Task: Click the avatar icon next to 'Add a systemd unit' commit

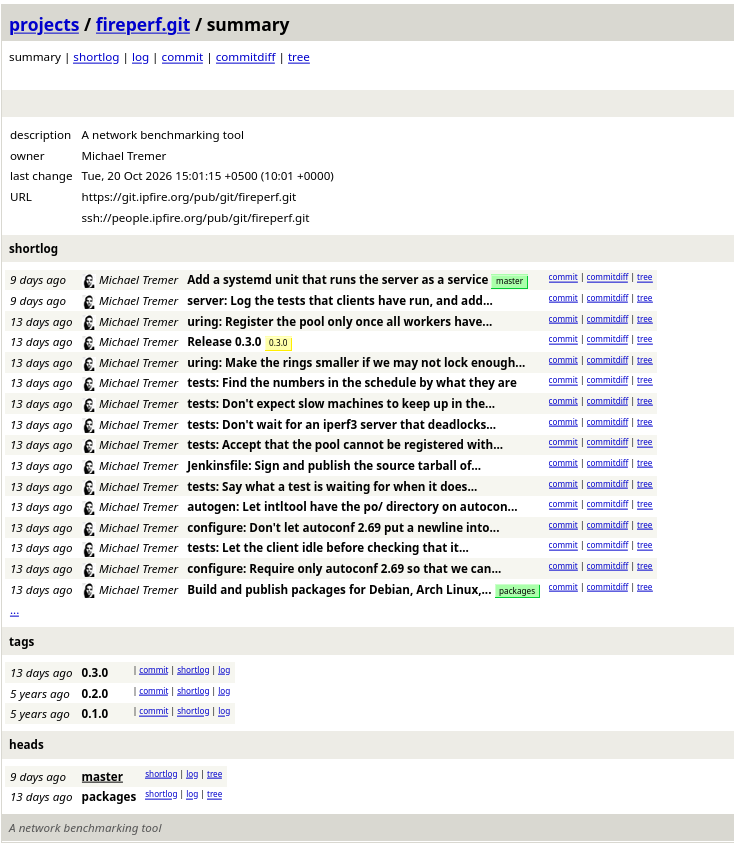Action: click(89, 281)
